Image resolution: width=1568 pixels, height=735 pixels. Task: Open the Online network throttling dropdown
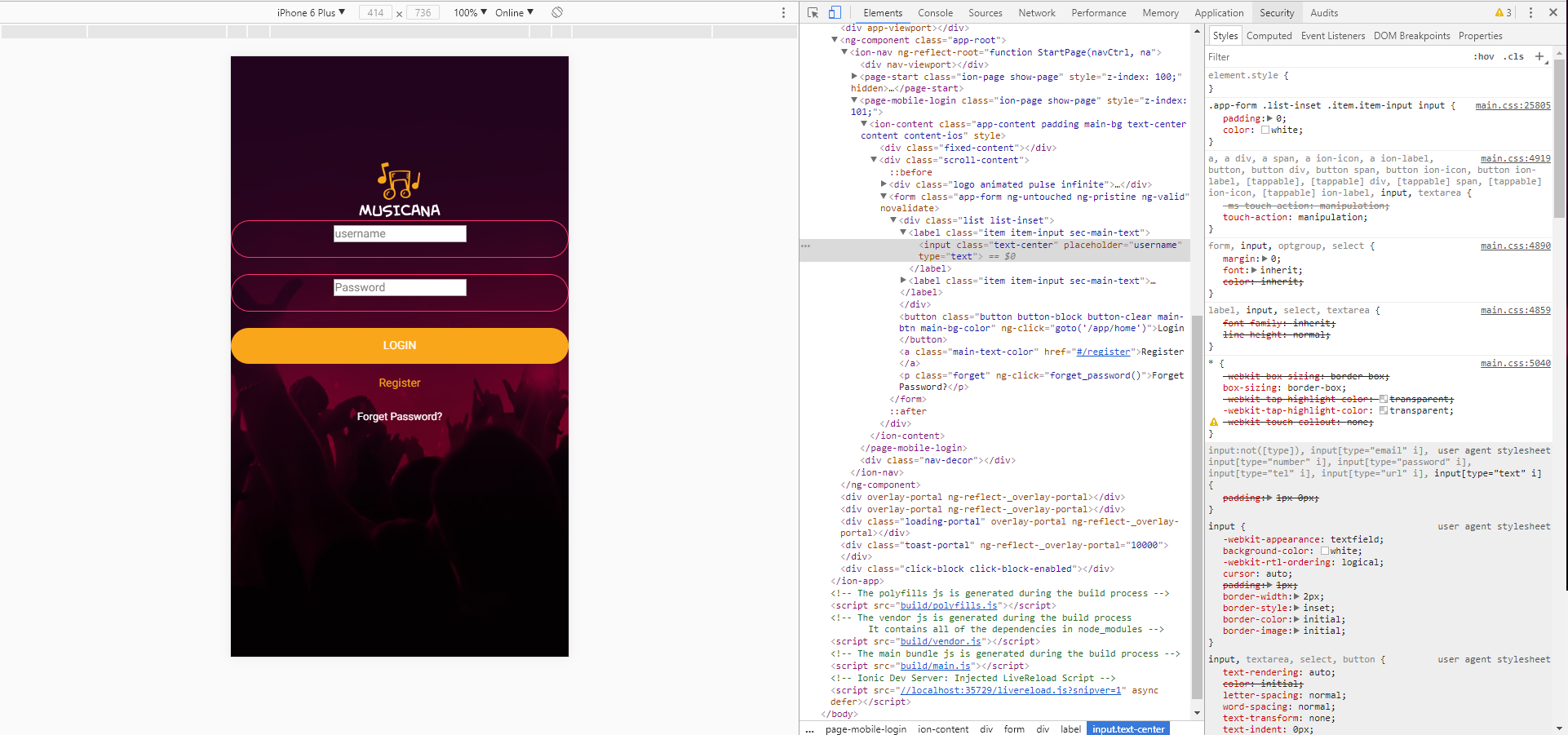(x=514, y=12)
